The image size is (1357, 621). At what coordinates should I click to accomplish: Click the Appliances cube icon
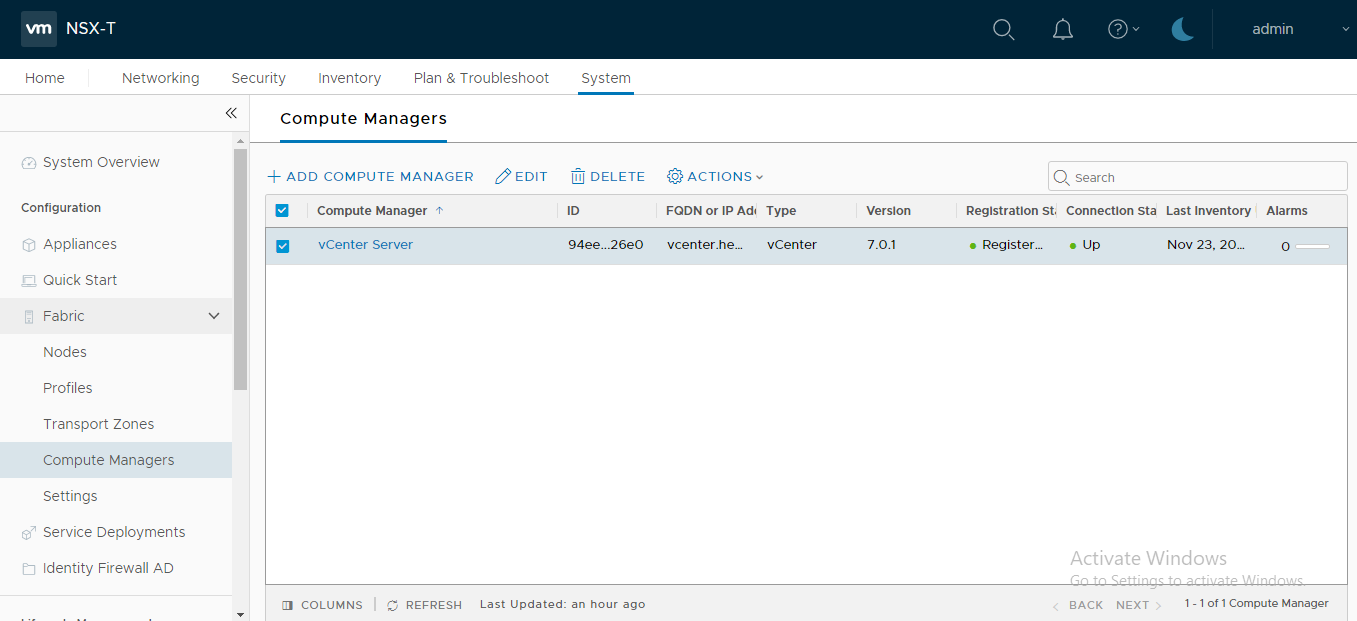[29, 245]
